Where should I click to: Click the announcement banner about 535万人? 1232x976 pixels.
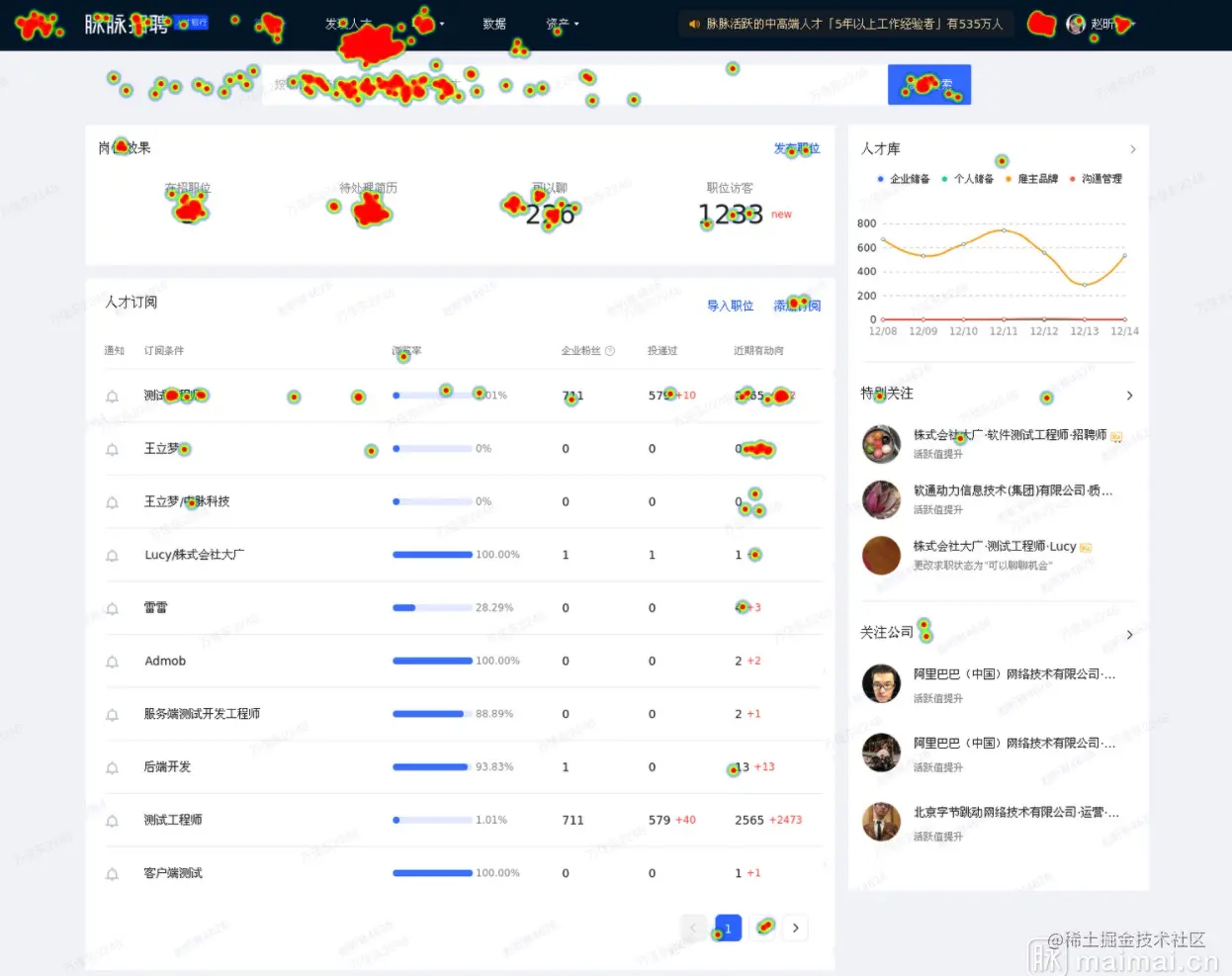click(x=845, y=24)
